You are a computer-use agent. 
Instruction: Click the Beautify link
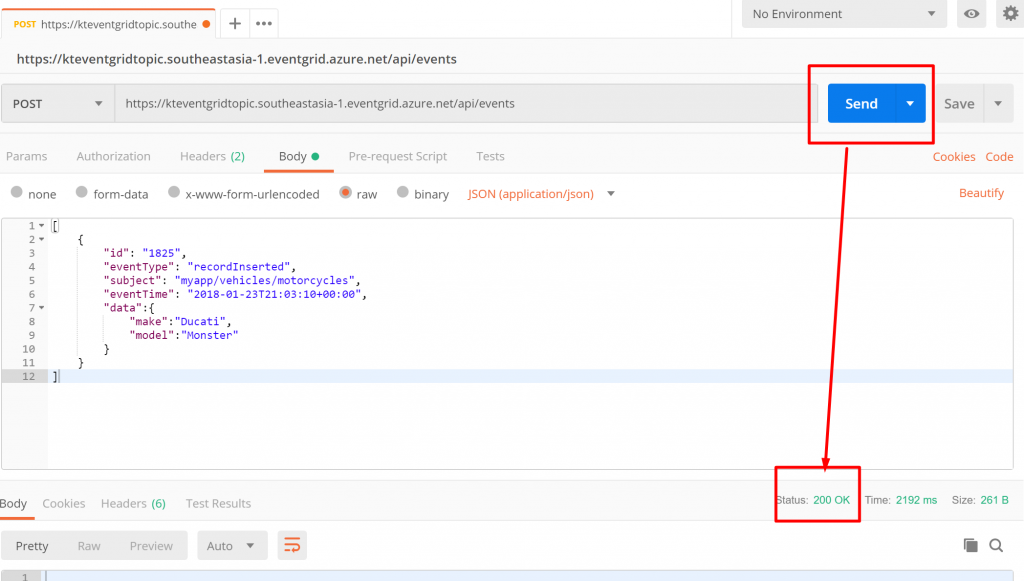tap(982, 193)
